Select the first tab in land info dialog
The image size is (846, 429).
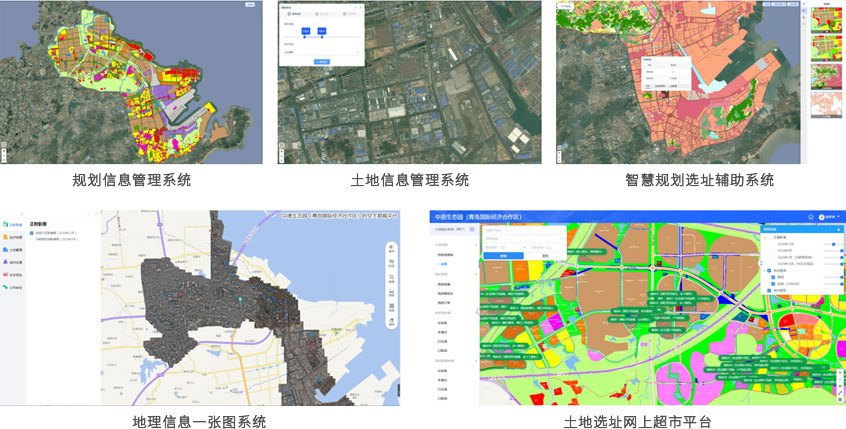296,13
